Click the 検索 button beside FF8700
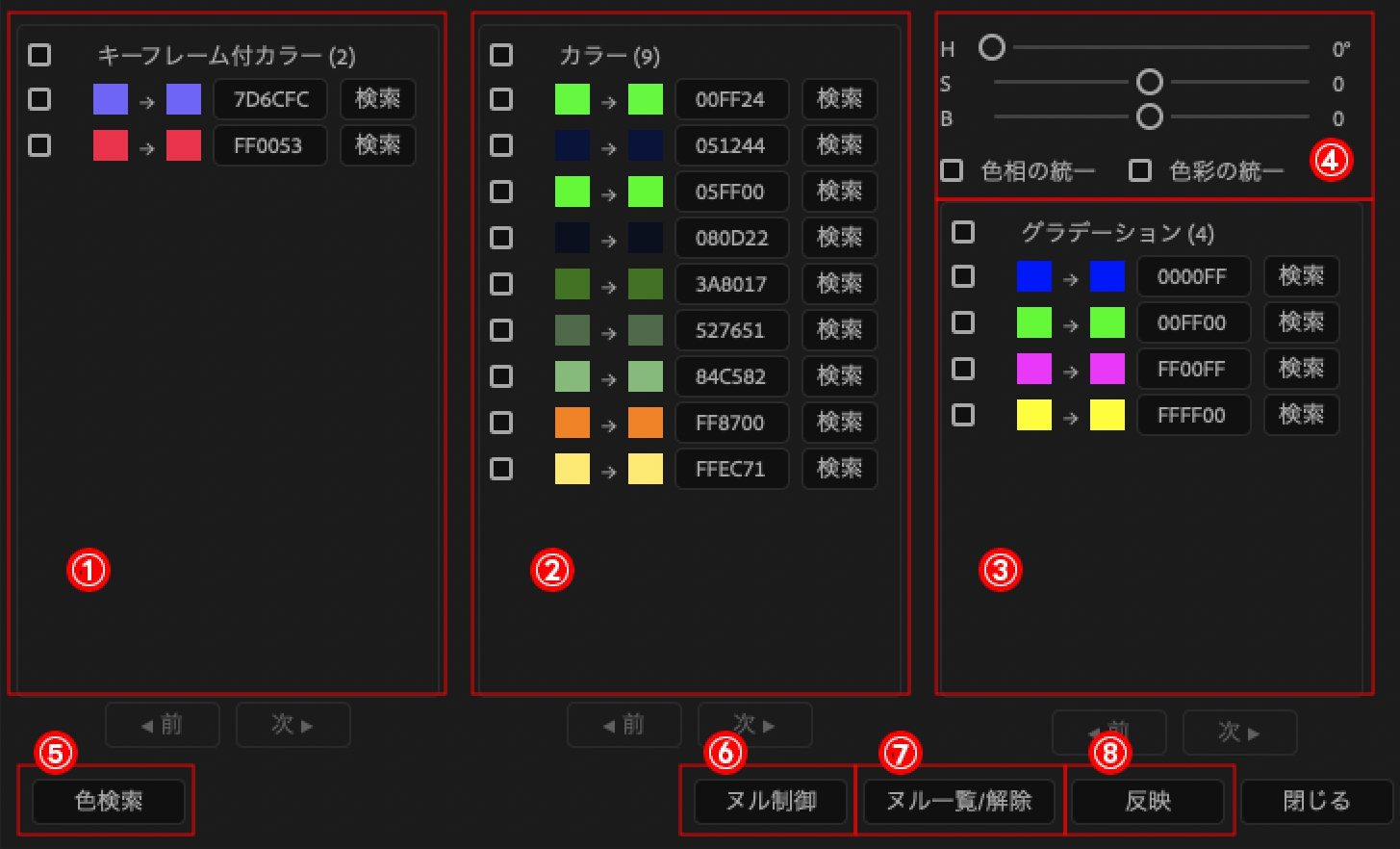The height and width of the screenshot is (849, 1400). 839,423
